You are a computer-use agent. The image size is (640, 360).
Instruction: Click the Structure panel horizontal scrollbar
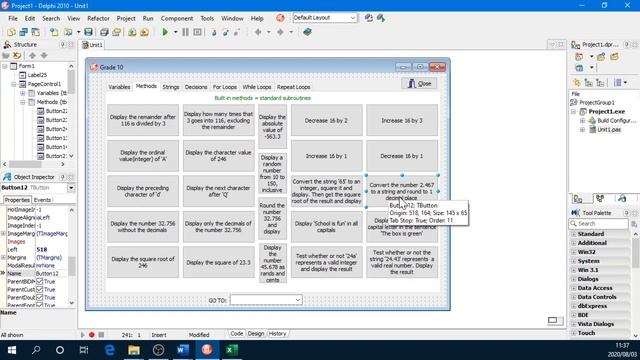click(34, 164)
